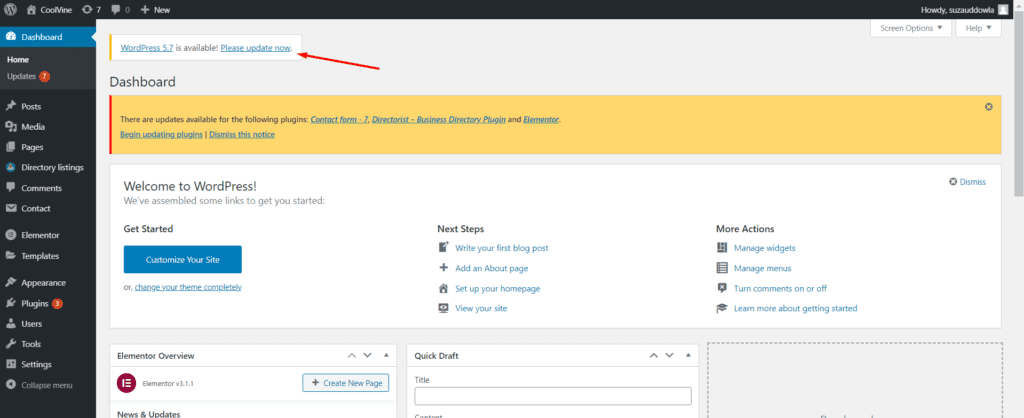Move Quick Draft widget up
The width and height of the screenshot is (1024, 418).
click(654, 355)
